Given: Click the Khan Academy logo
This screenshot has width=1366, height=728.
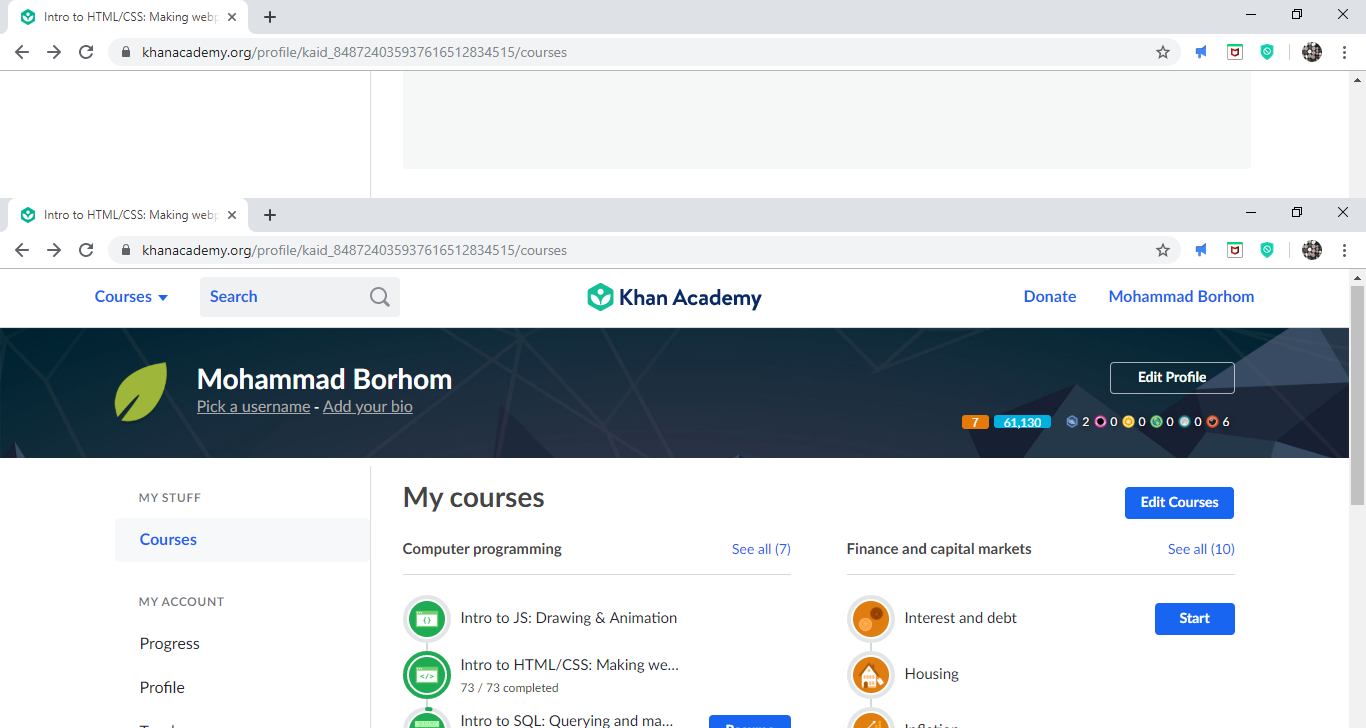Looking at the screenshot, I should click(674, 297).
